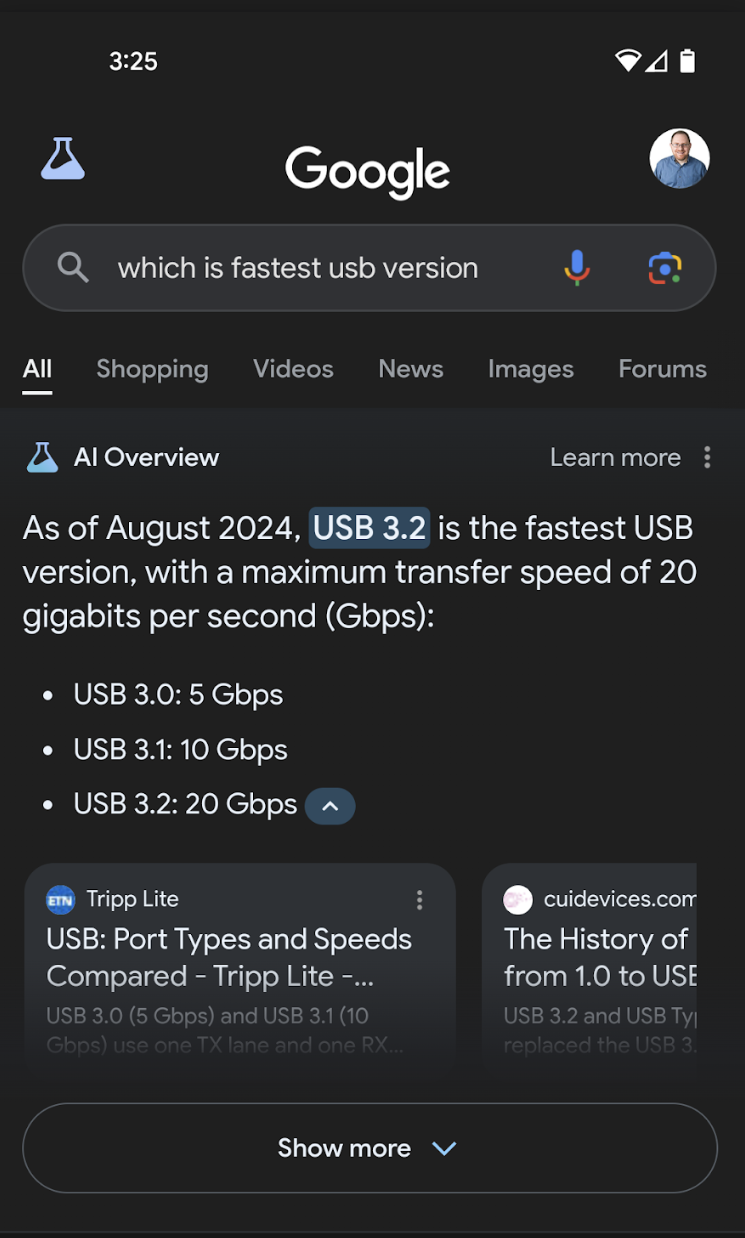
Task: Tap the profile avatar picture
Action: (x=679, y=159)
